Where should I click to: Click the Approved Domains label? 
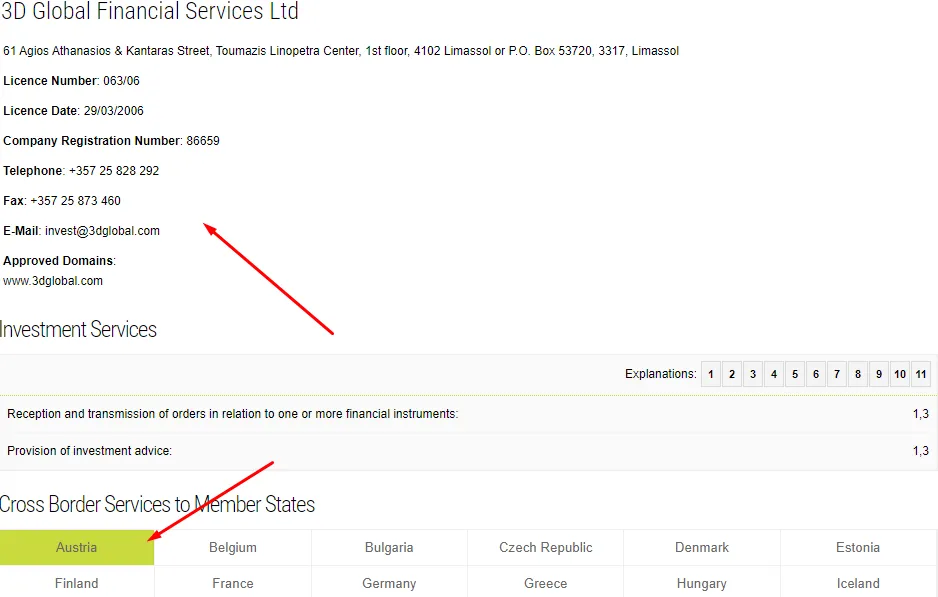pos(58,261)
